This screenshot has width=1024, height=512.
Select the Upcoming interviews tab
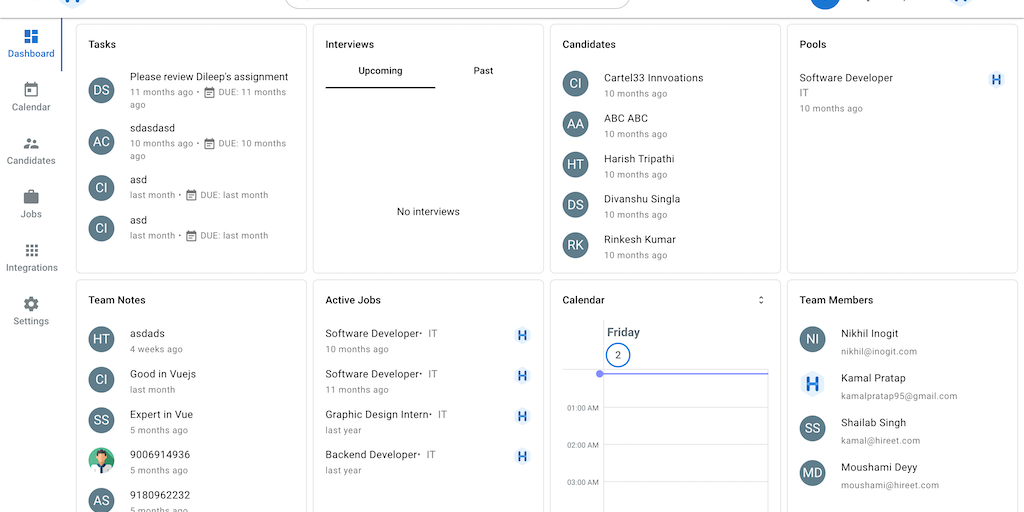[380, 71]
